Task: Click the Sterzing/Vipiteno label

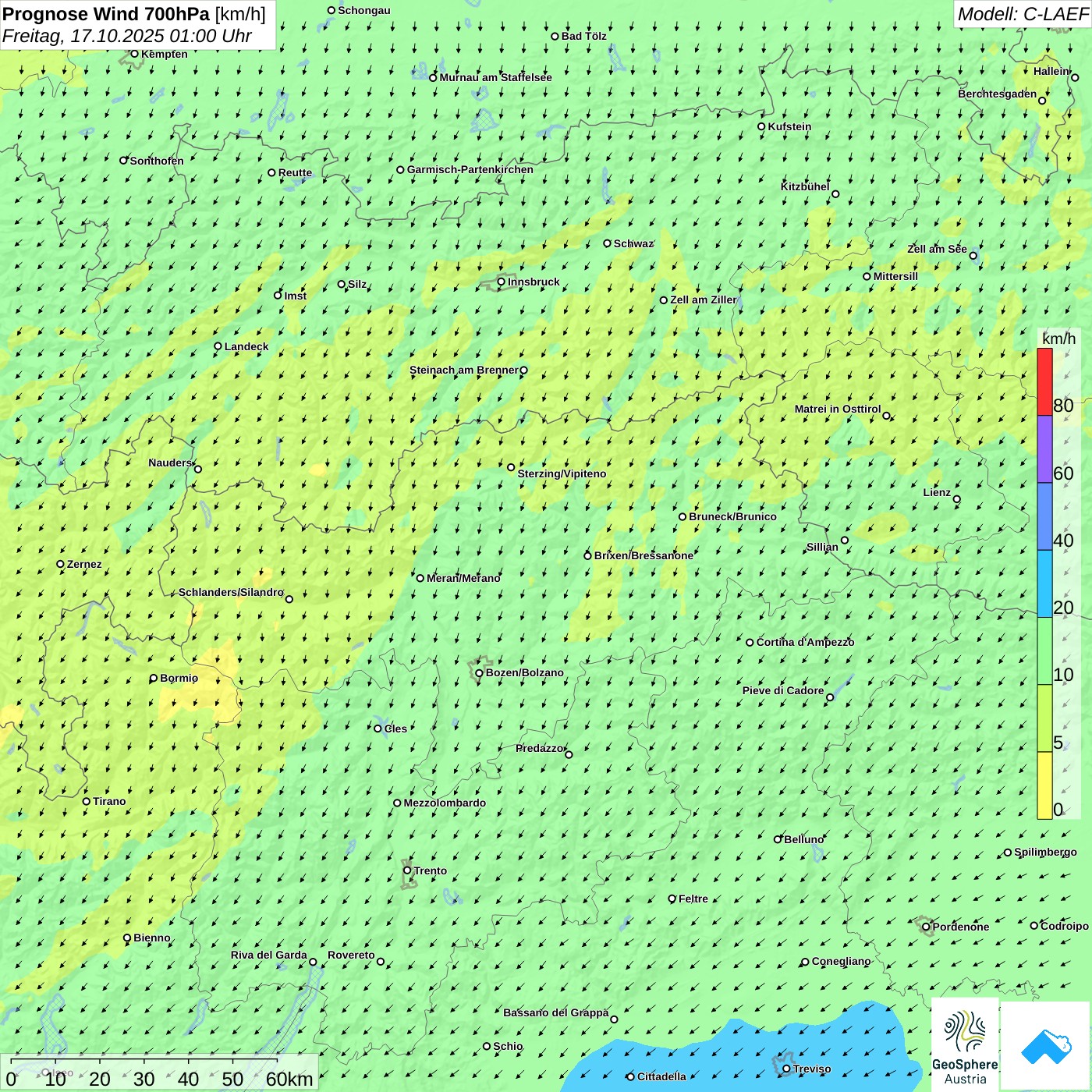Action: tap(562, 473)
